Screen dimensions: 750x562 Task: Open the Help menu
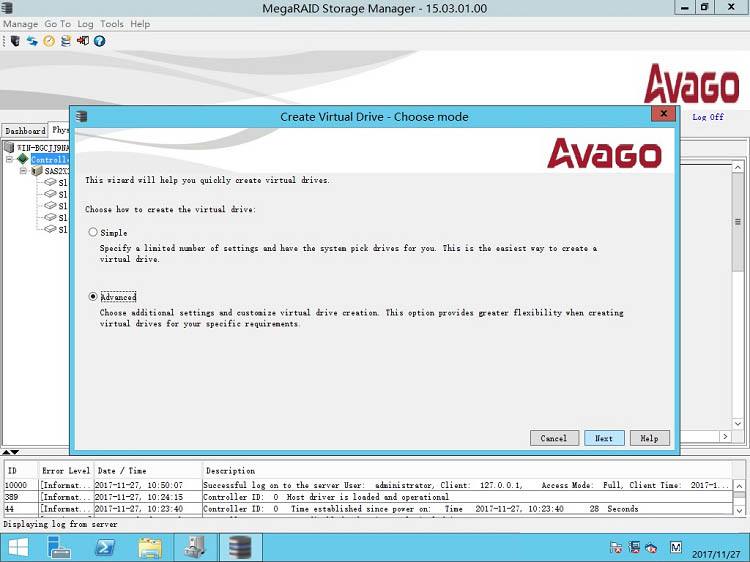(x=140, y=24)
